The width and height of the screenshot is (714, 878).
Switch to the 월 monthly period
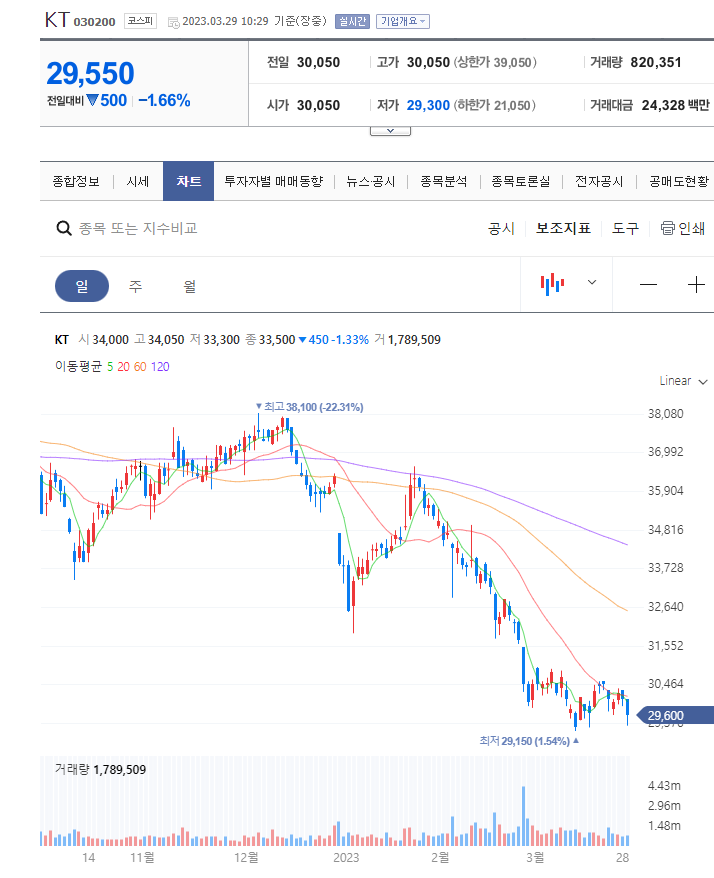(190, 286)
